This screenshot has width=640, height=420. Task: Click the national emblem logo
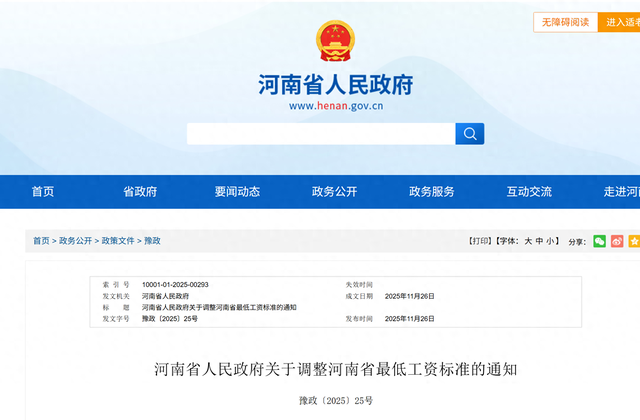coord(335,41)
